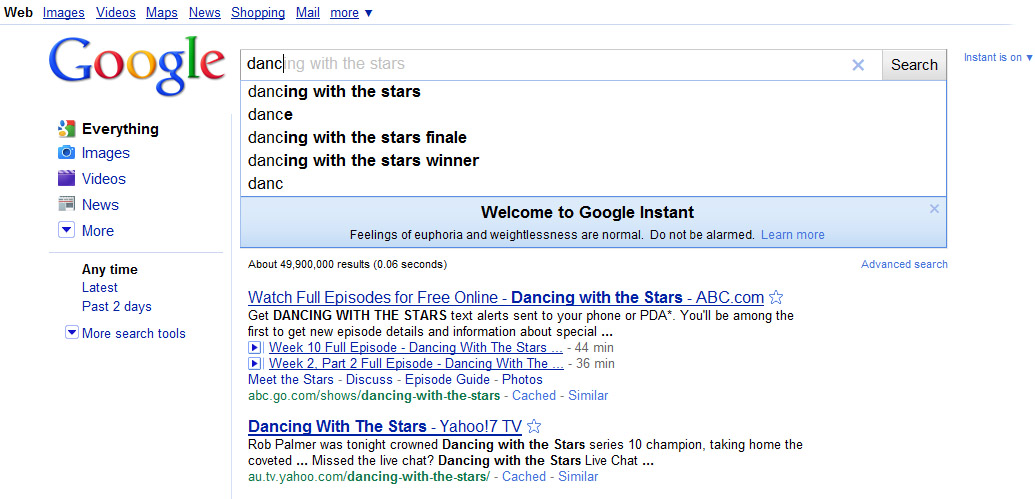Image resolution: width=1035 pixels, height=499 pixels.
Task: Select Web in the top navigation bar
Action: [x=18, y=13]
